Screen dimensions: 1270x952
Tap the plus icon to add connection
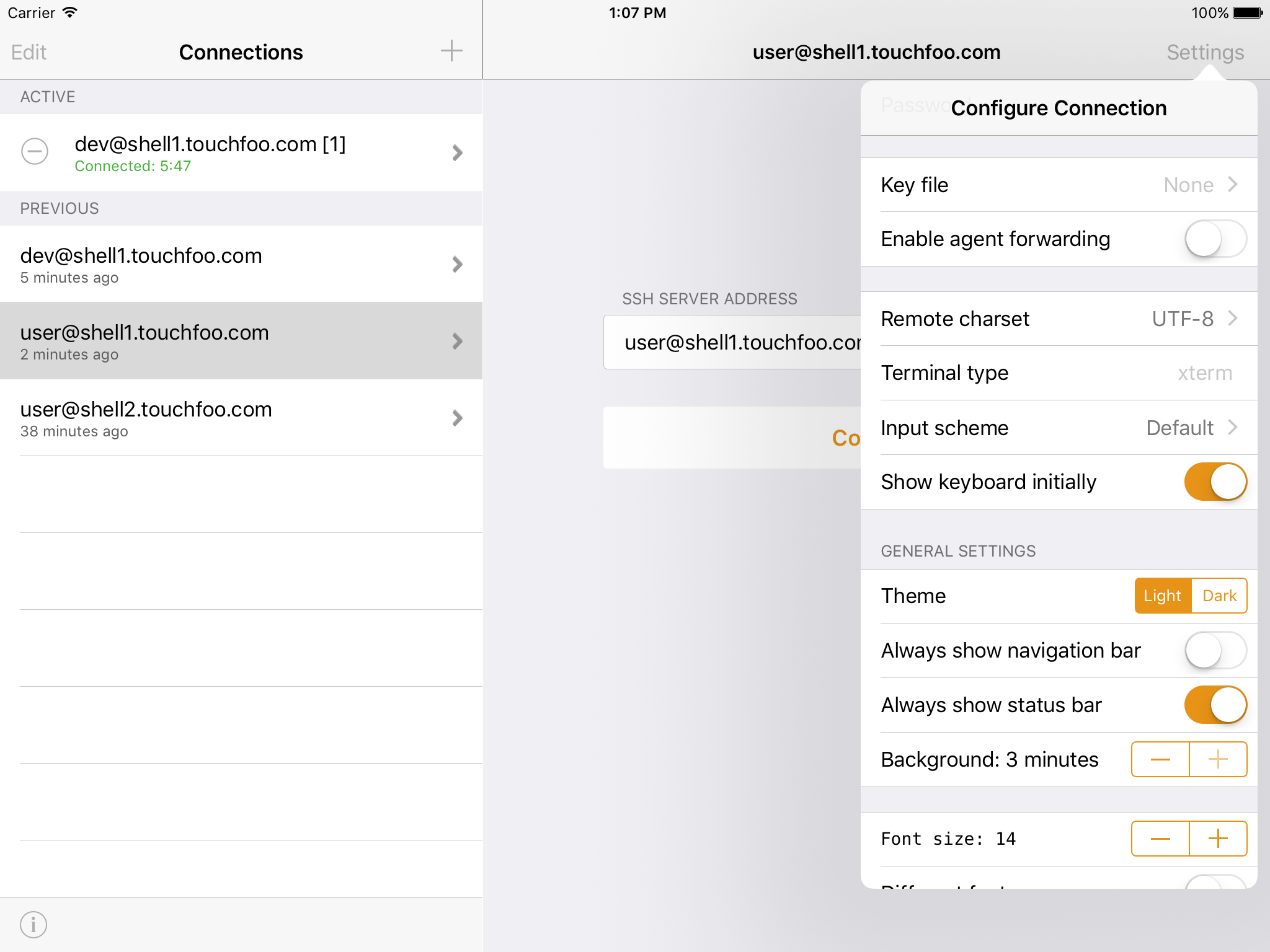click(x=451, y=51)
